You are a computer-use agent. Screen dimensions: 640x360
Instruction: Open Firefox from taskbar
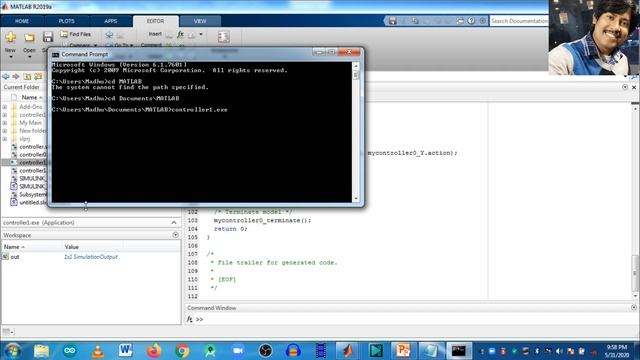pyautogui.click(x=154, y=351)
